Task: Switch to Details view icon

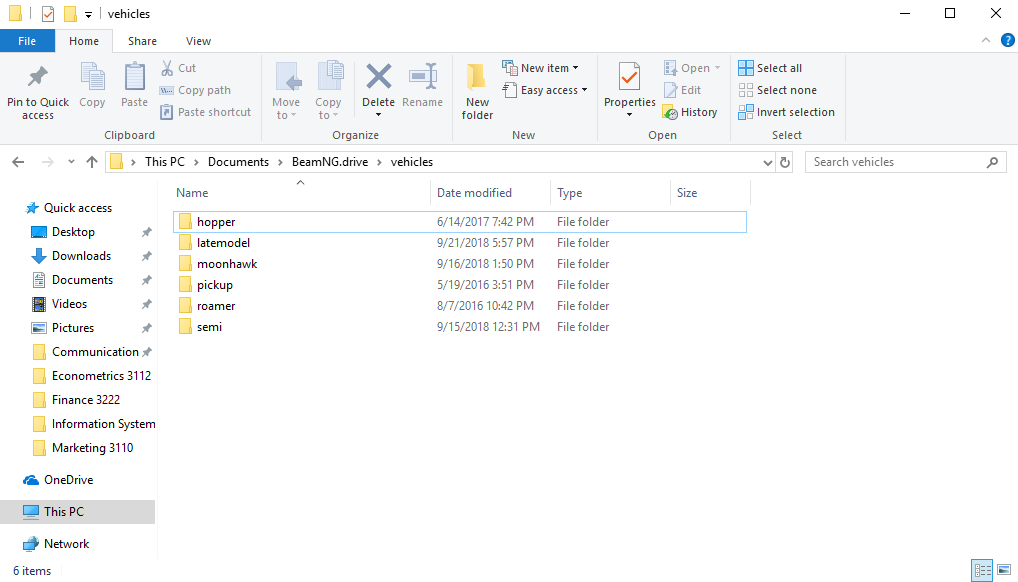Action: 982,570
